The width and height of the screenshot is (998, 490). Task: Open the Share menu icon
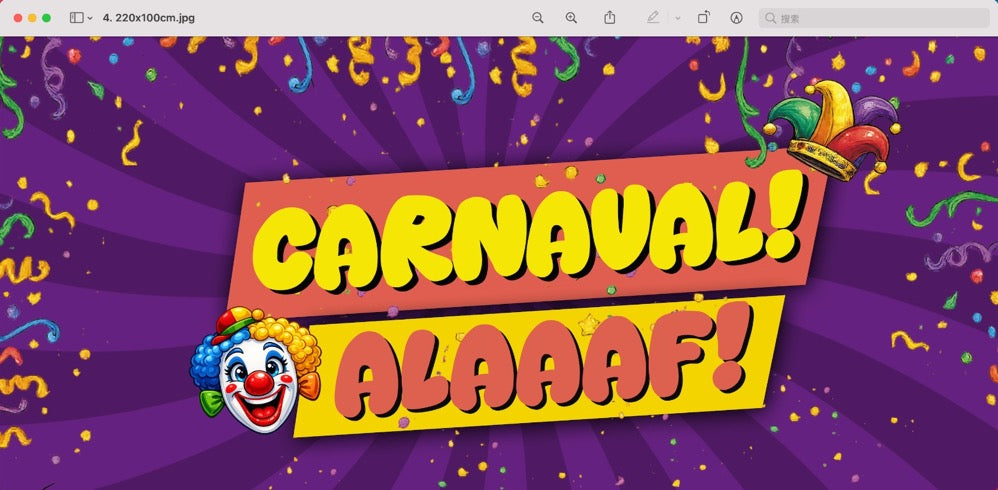point(610,18)
